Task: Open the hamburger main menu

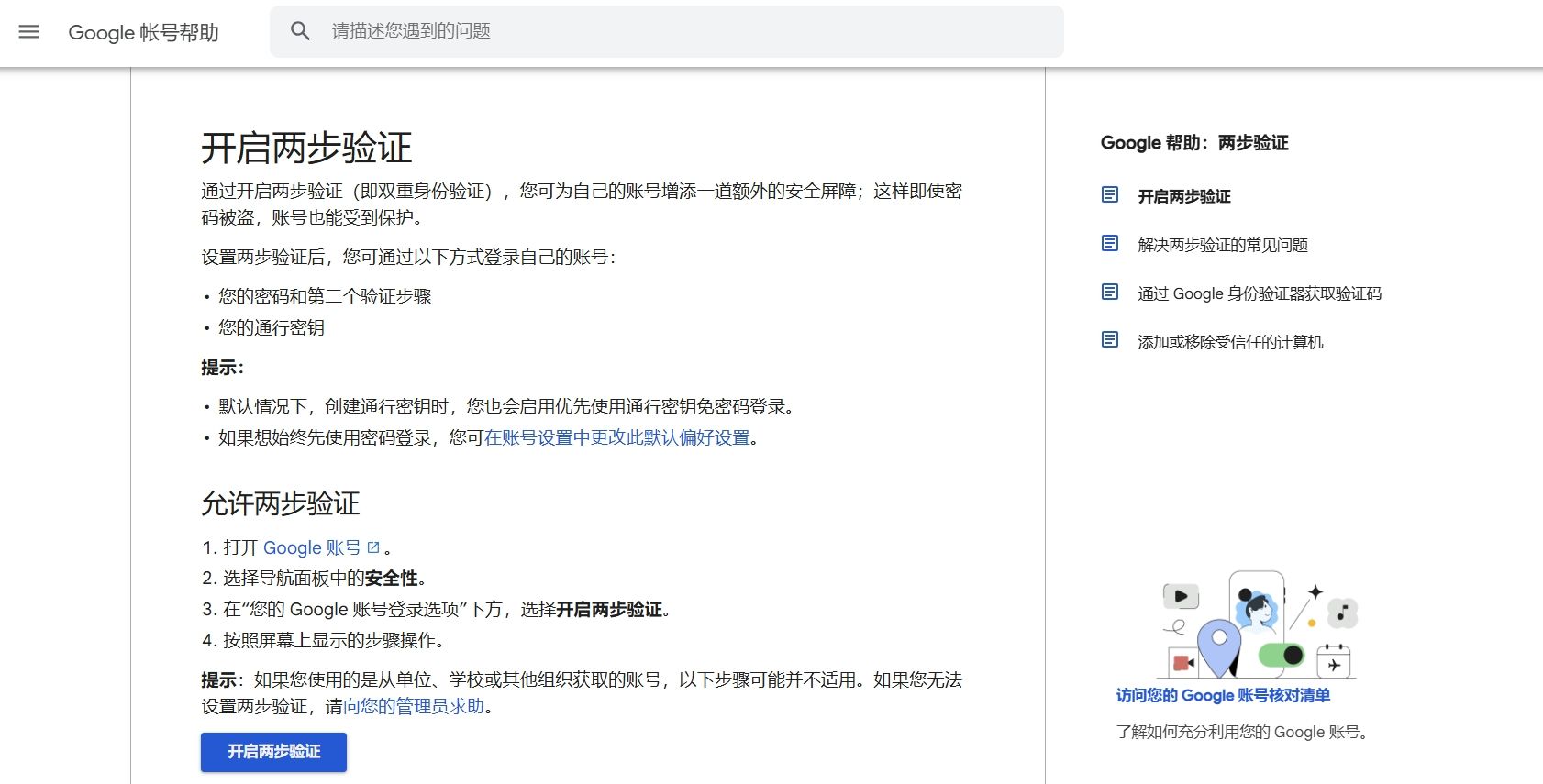Action: click(29, 32)
